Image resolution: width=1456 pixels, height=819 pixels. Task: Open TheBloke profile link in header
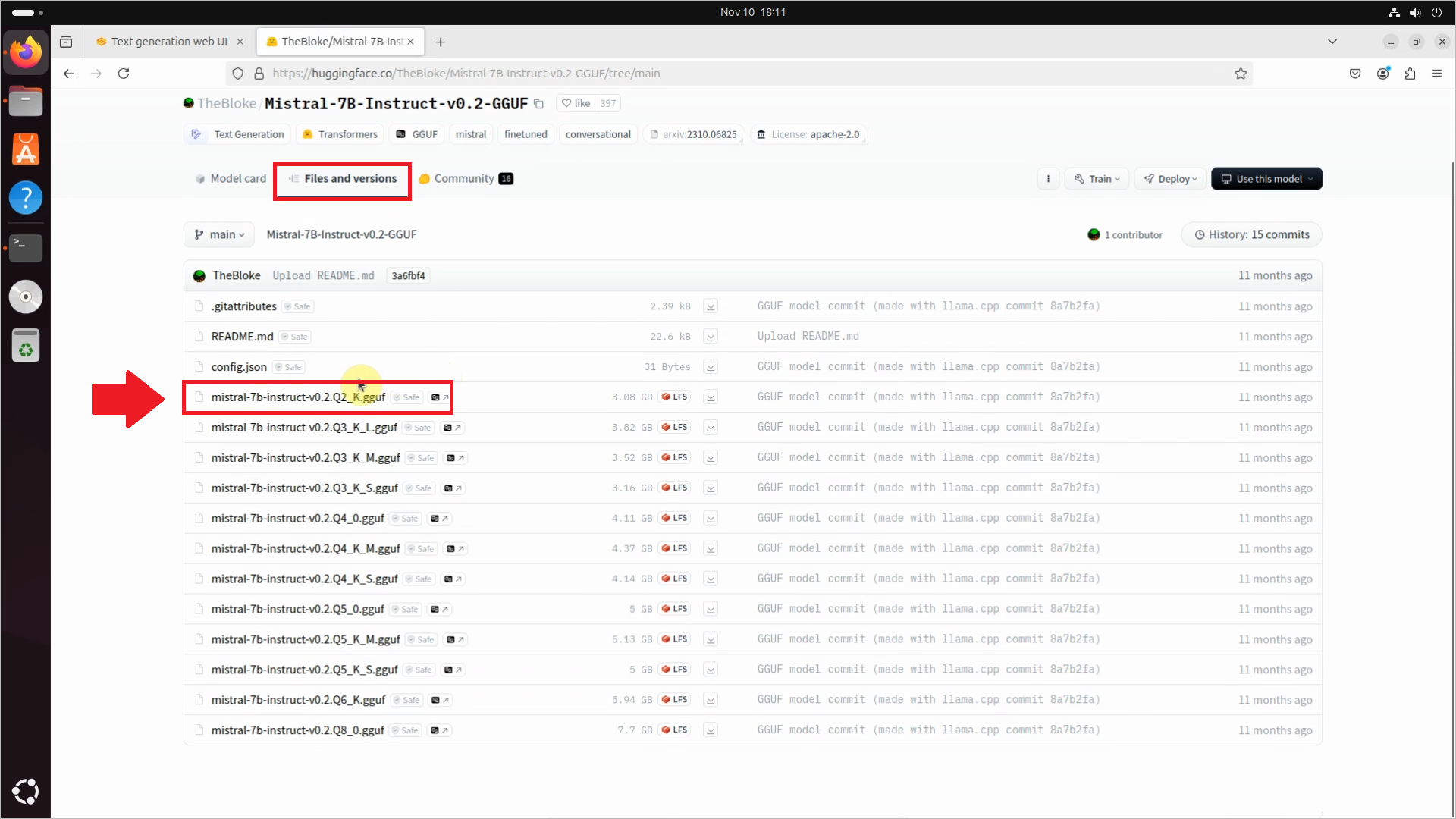[226, 104]
